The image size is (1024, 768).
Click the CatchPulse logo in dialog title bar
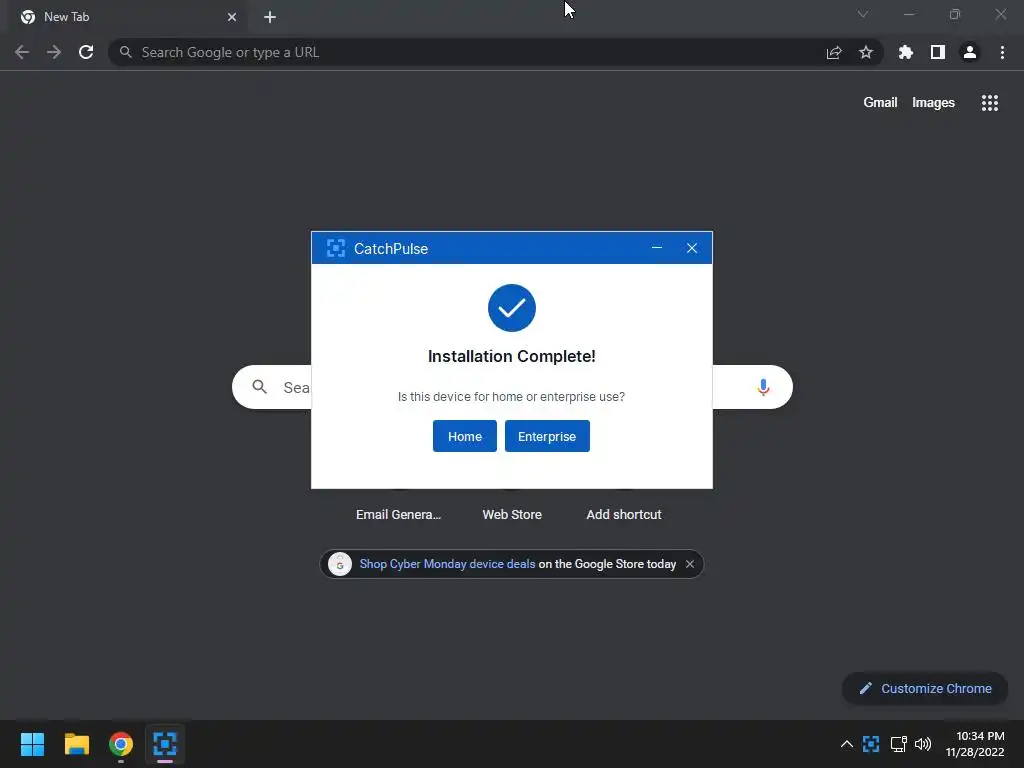[x=336, y=248]
